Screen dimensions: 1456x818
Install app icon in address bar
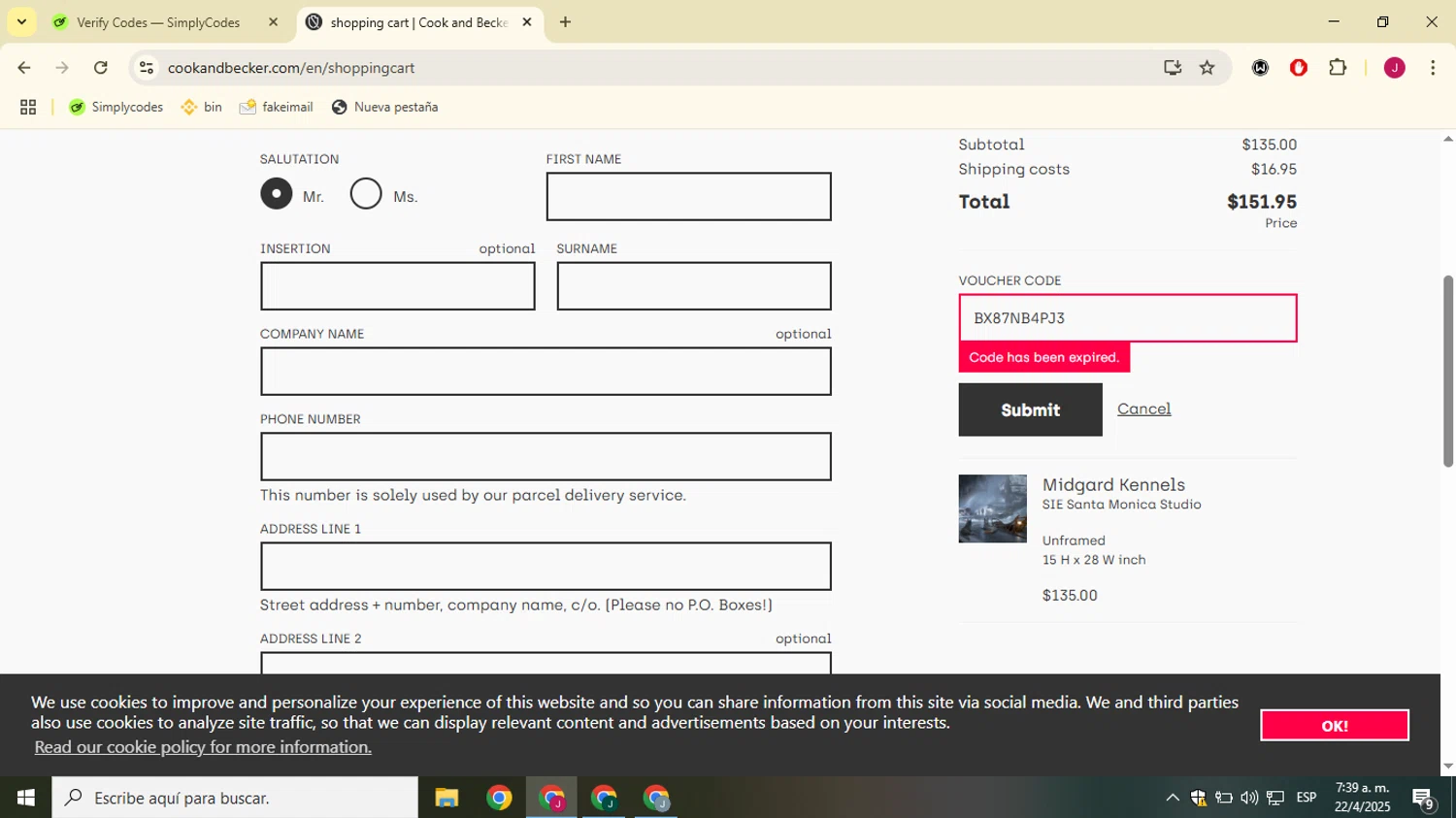tap(1173, 68)
